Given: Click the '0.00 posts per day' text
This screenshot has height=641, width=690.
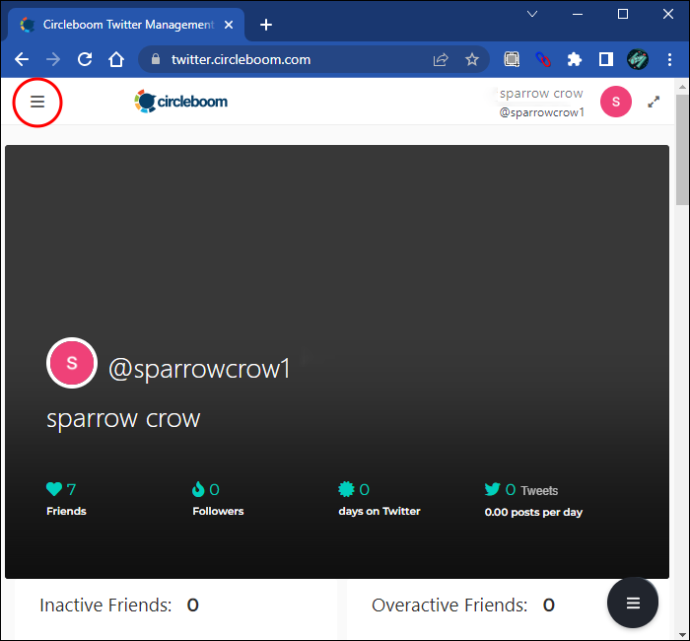Looking at the screenshot, I should pyautogui.click(x=533, y=513).
